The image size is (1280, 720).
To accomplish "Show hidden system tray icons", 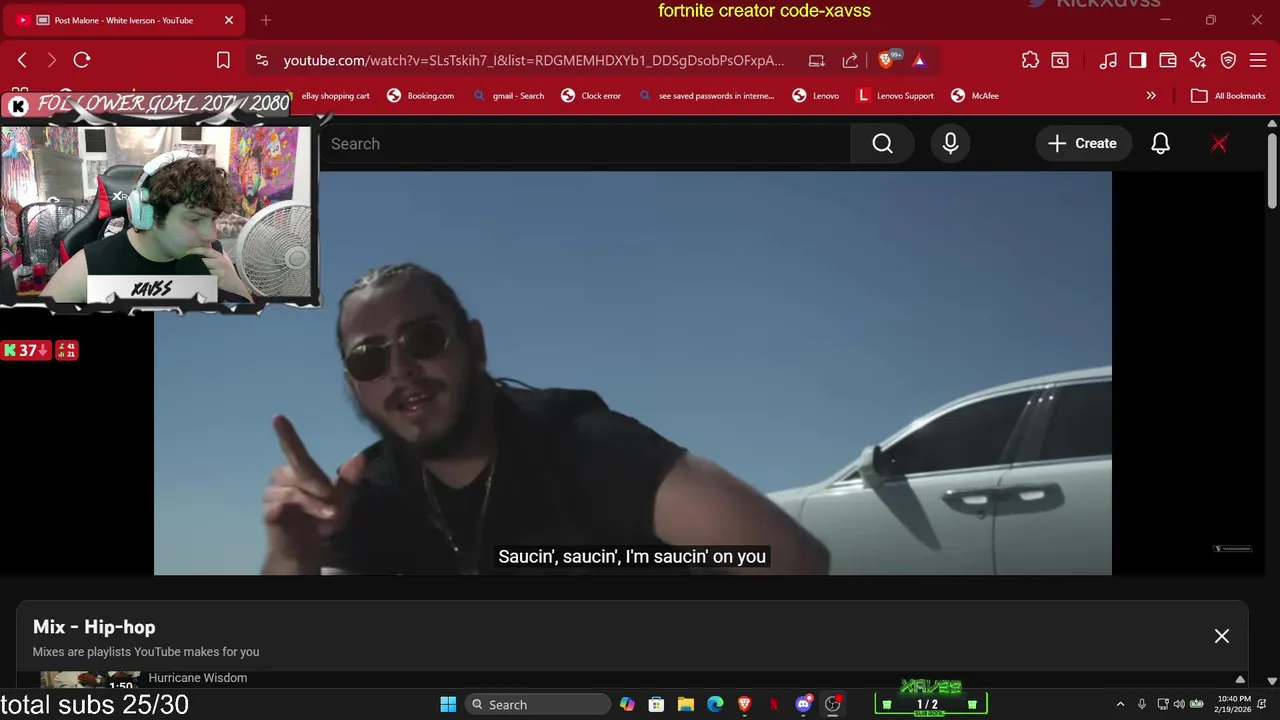I will (x=1120, y=704).
